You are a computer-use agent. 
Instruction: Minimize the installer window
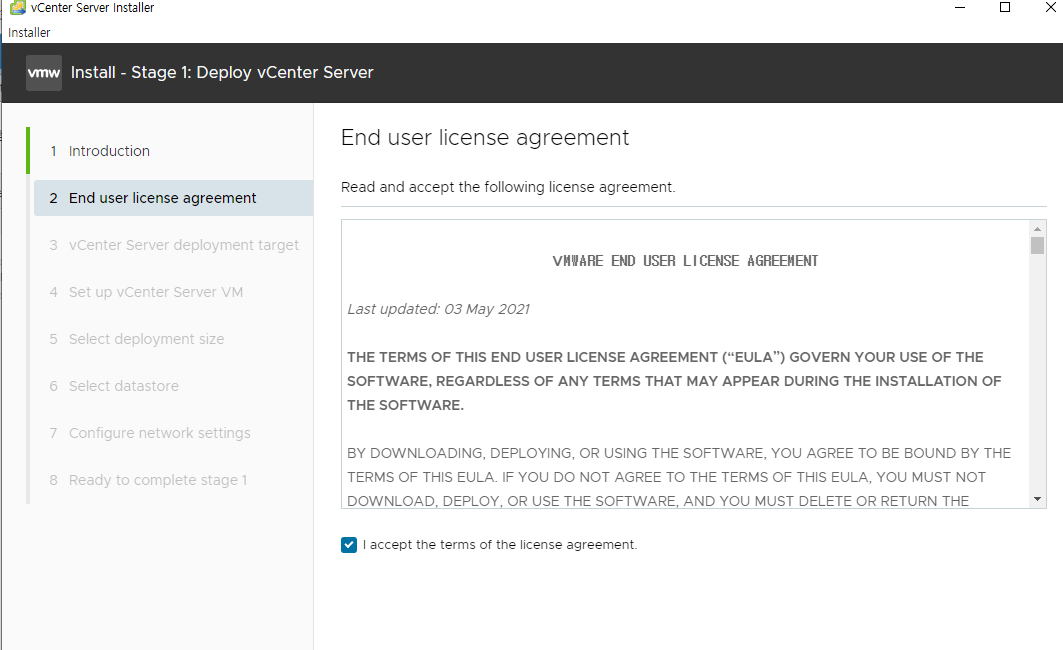click(960, 7)
